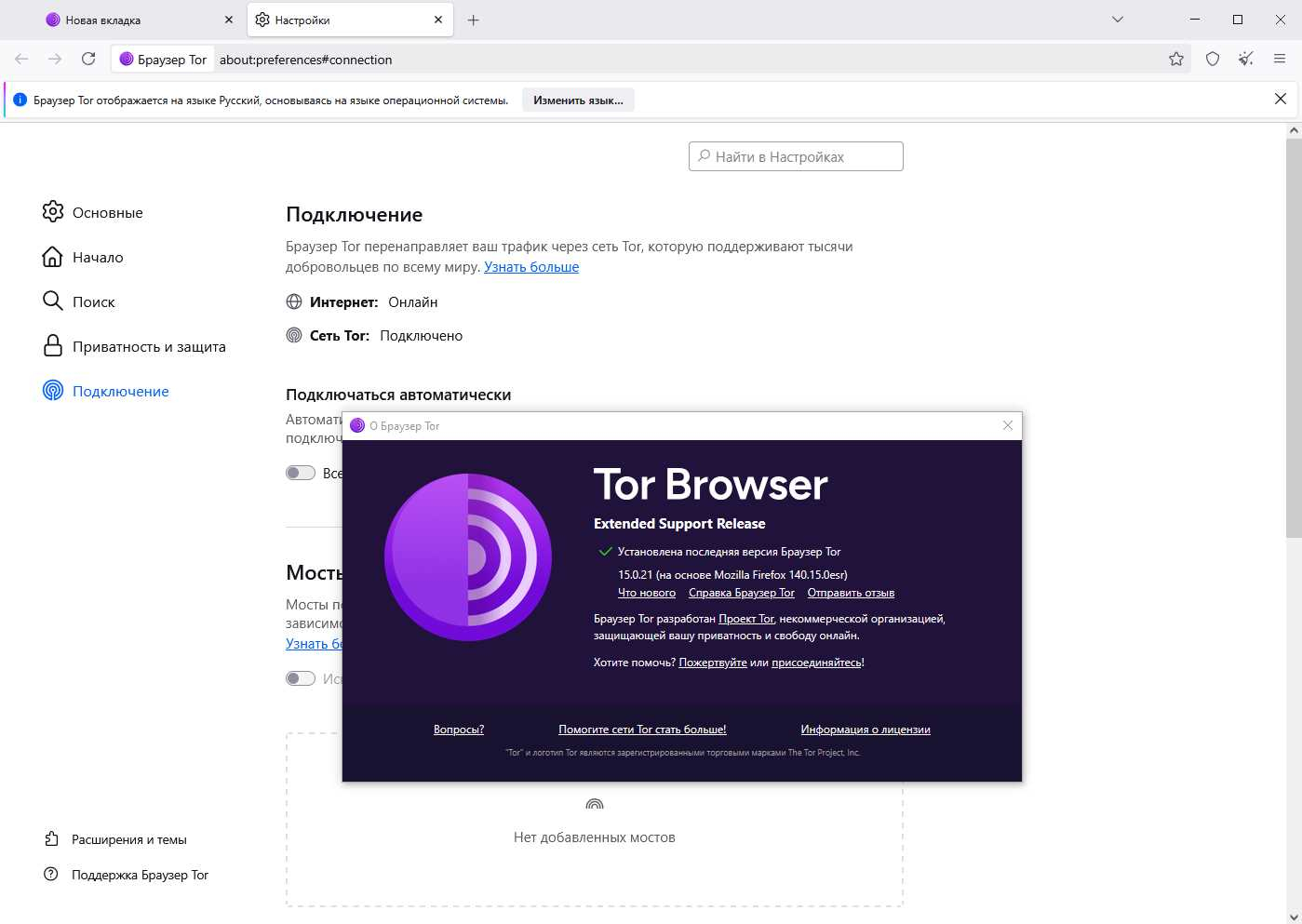
Task: Close the About Tor Browser dialog
Action: pyautogui.click(x=1008, y=425)
